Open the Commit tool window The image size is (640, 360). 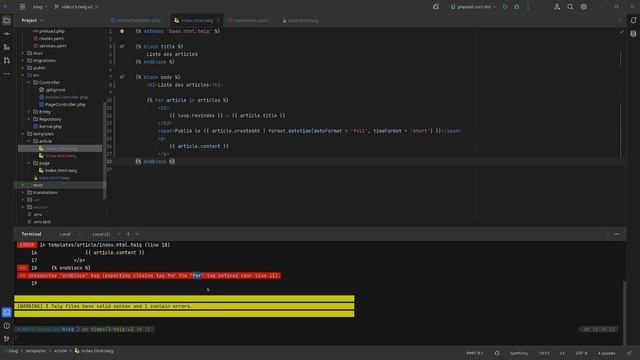pyautogui.click(x=7, y=34)
